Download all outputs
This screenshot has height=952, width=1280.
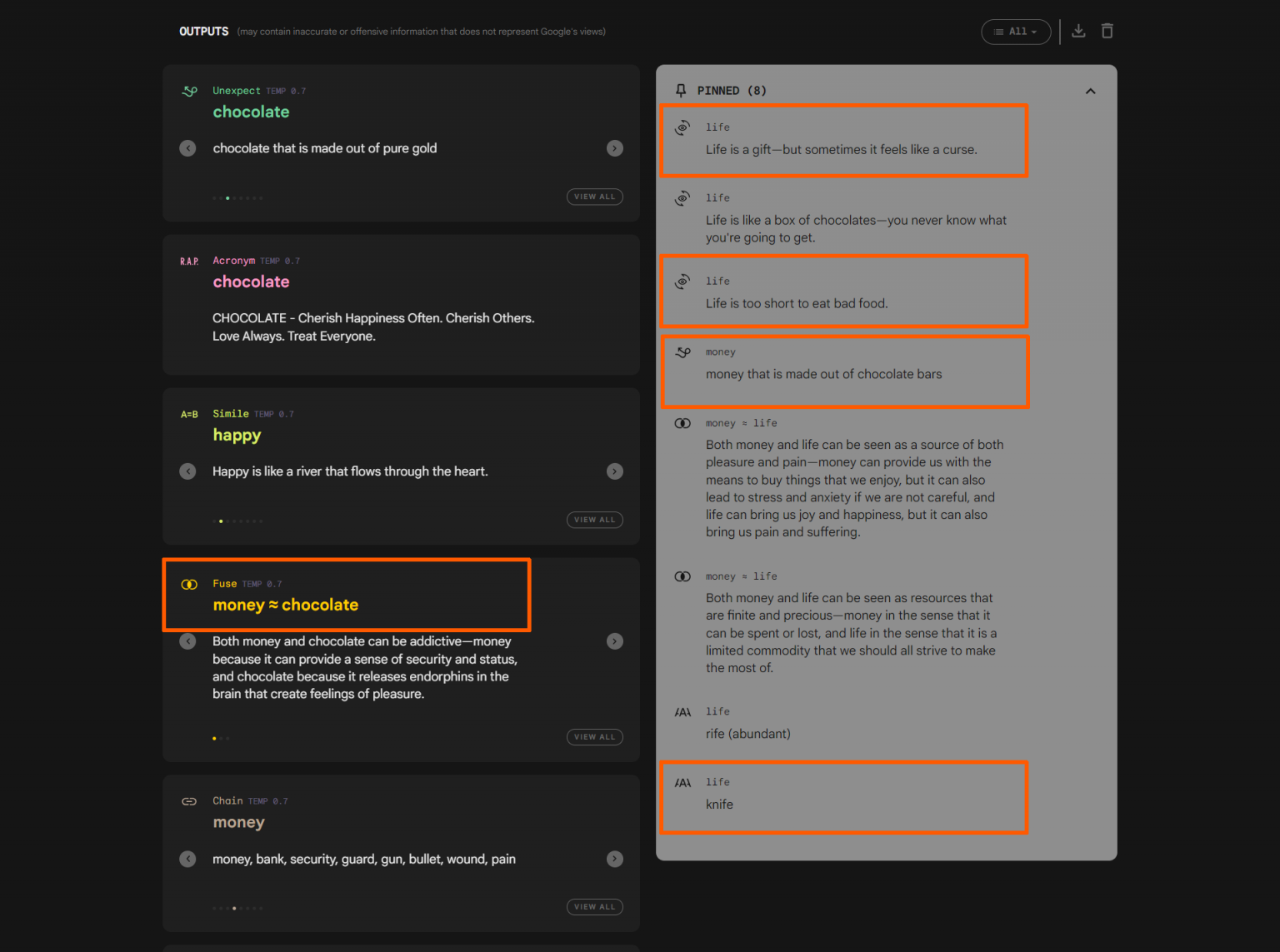[x=1078, y=31]
